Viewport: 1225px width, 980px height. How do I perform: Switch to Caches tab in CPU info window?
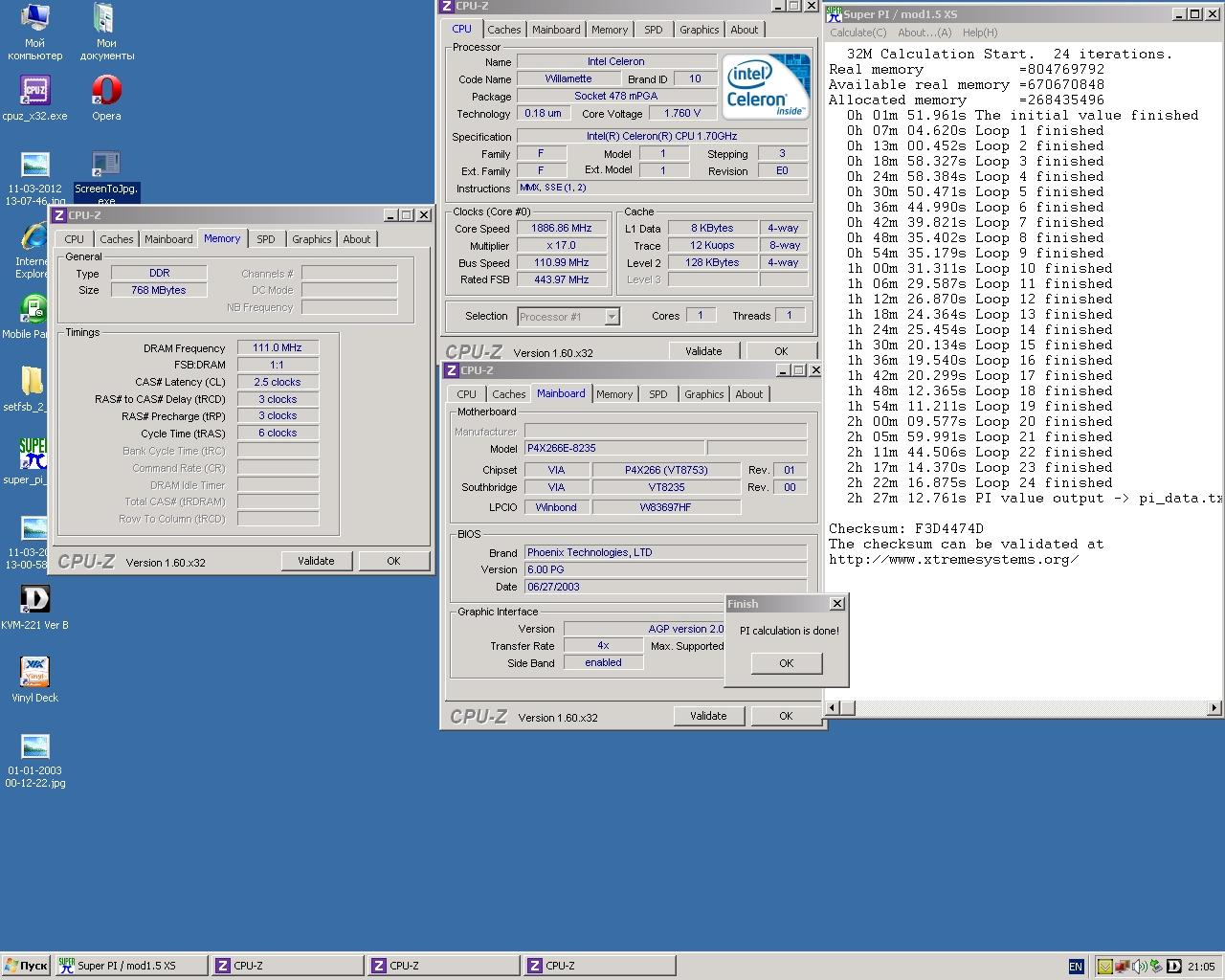(x=503, y=30)
